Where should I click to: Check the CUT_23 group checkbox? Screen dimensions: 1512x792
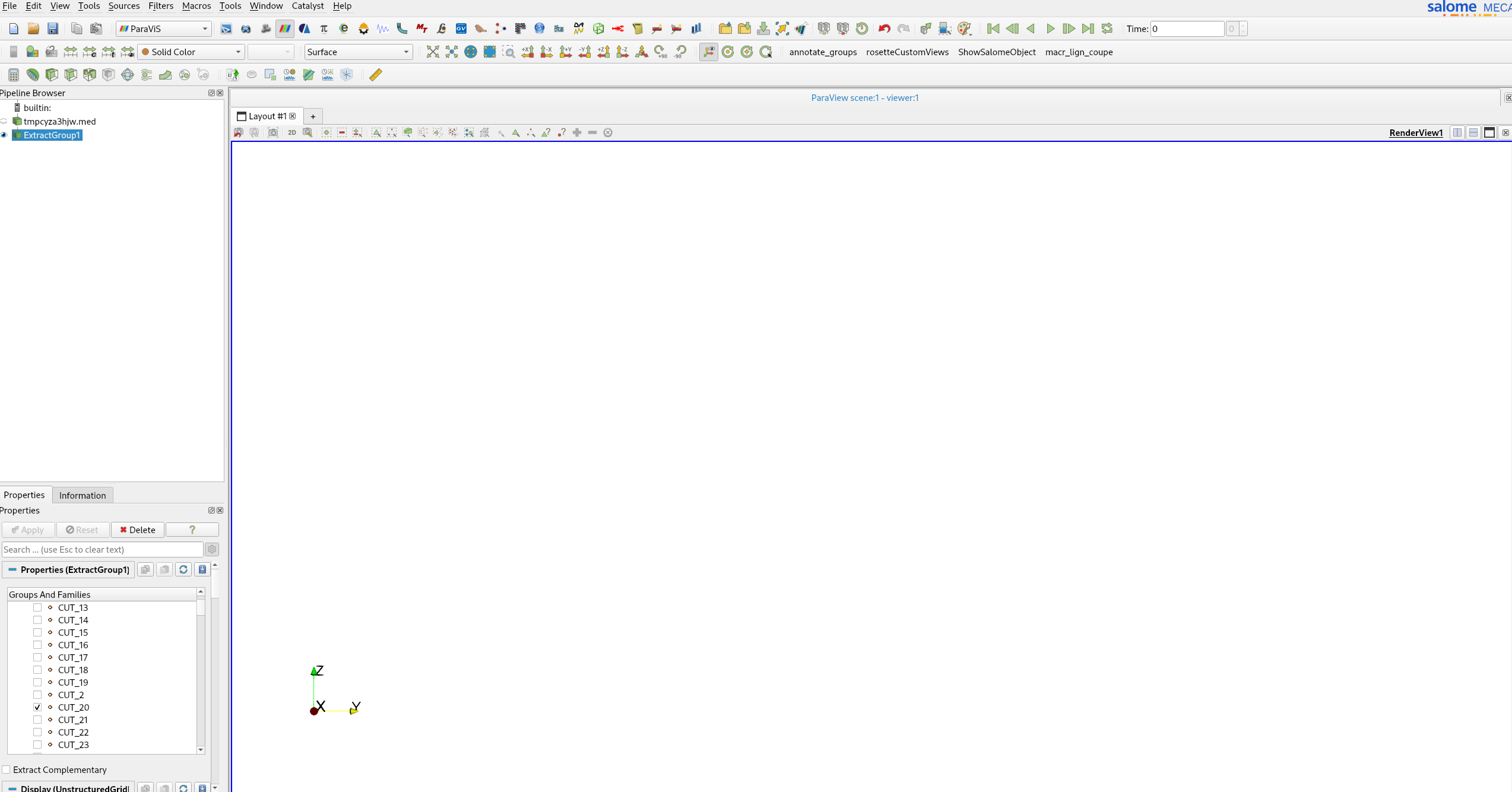click(x=37, y=745)
